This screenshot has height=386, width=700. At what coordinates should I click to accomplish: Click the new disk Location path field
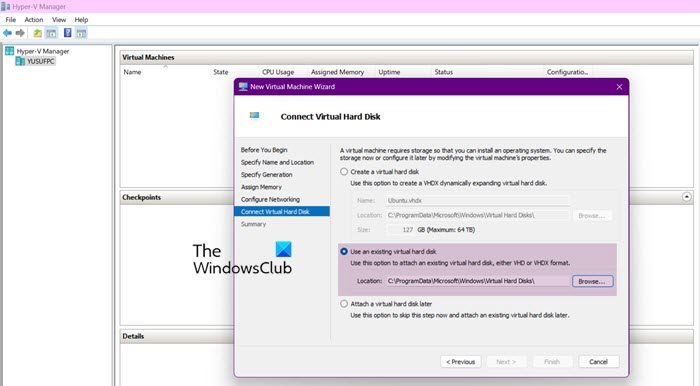click(477, 216)
